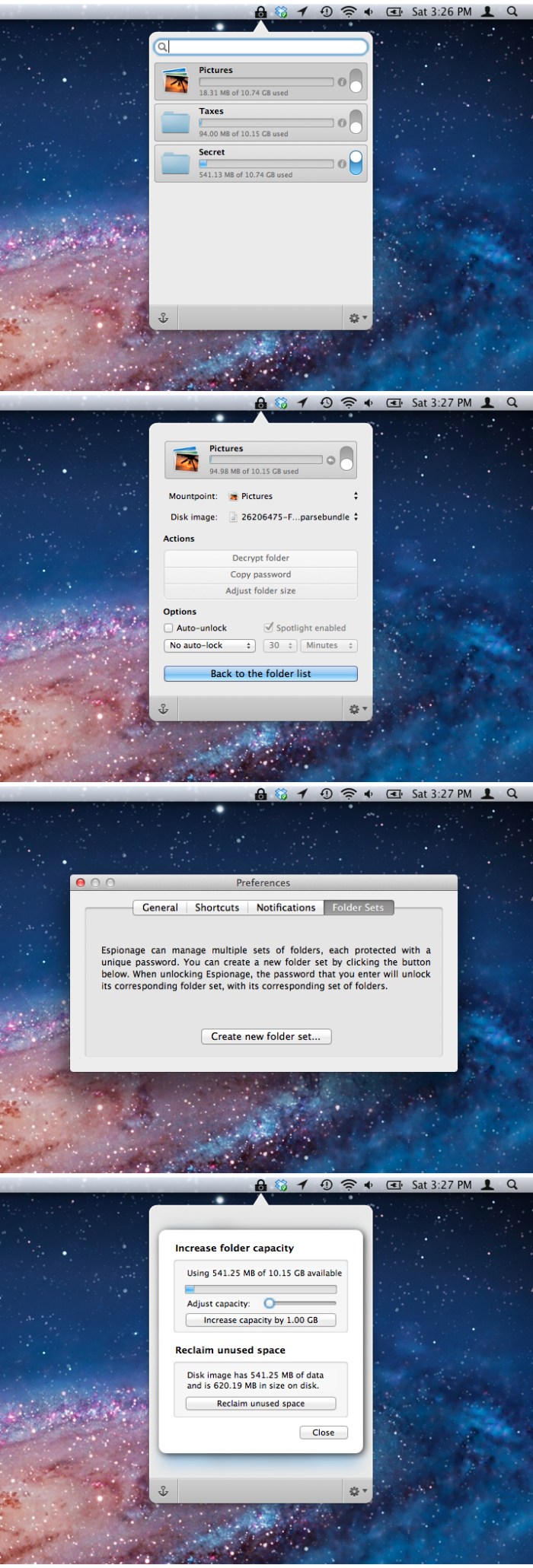The width and height of the screenshot is (533, 1568).
Task: Click the Sat 3:26 PM clock
Action: 442,11
